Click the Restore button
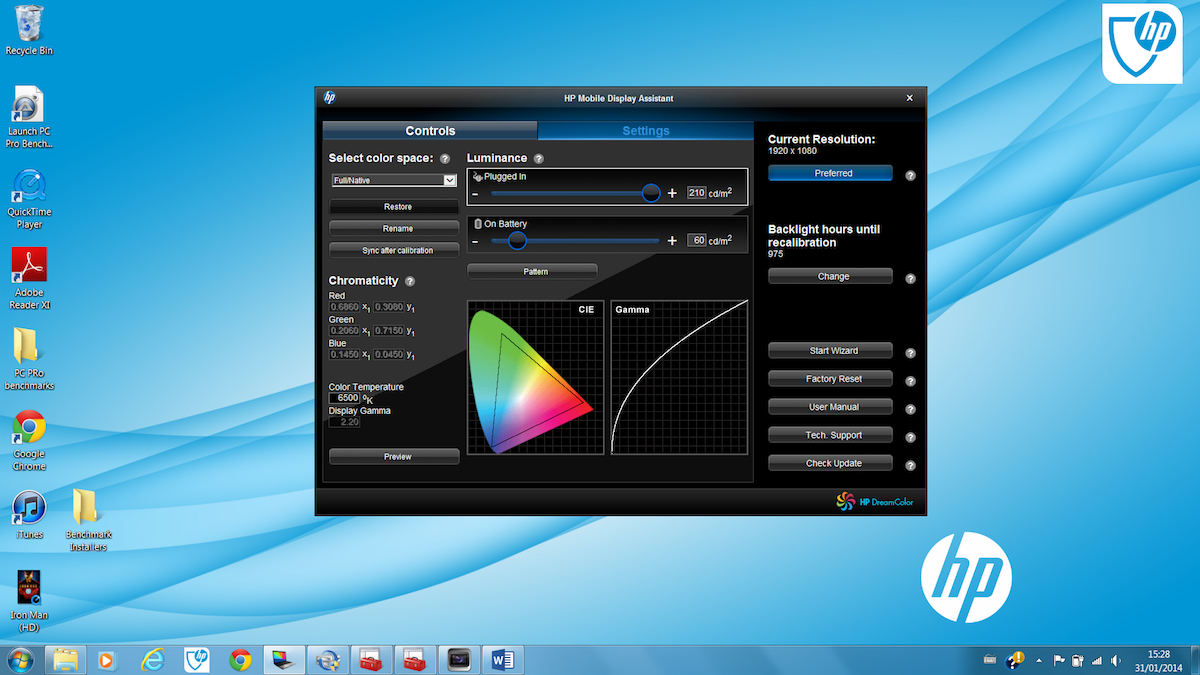 click(x=397, y=207)
